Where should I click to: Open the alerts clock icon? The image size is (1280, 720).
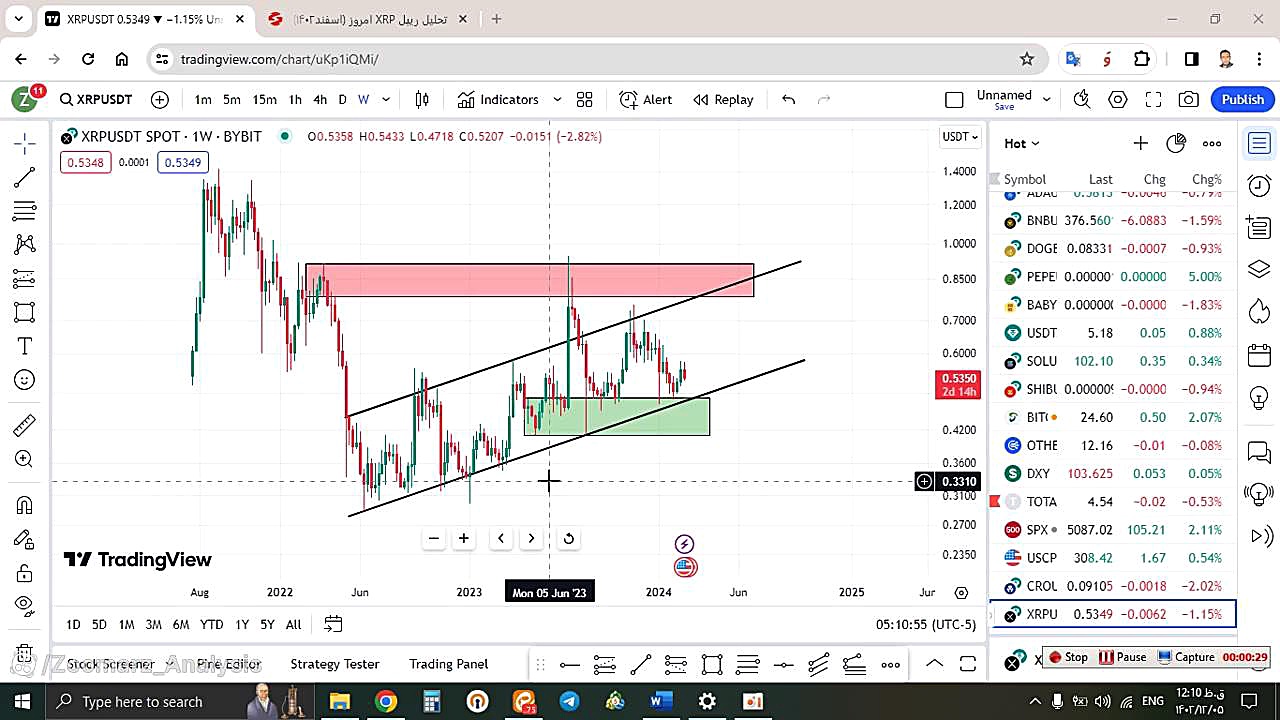click(1259, 185)
